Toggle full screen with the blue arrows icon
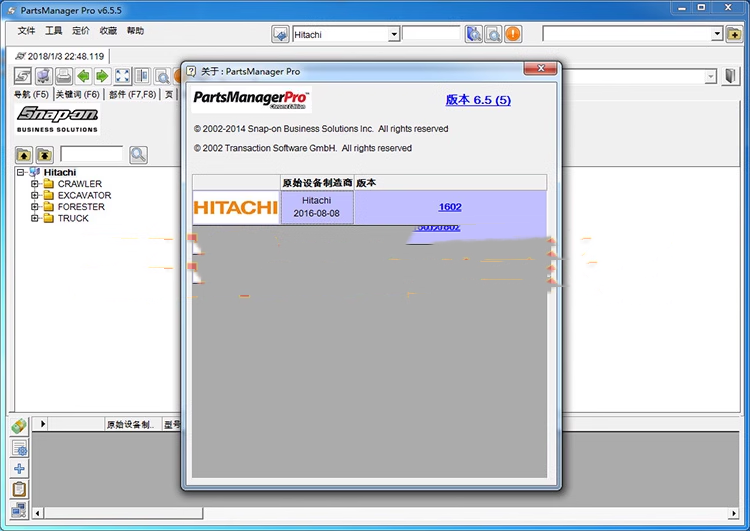The width and height of the screenshot is (750, 531). click(122, 76)
